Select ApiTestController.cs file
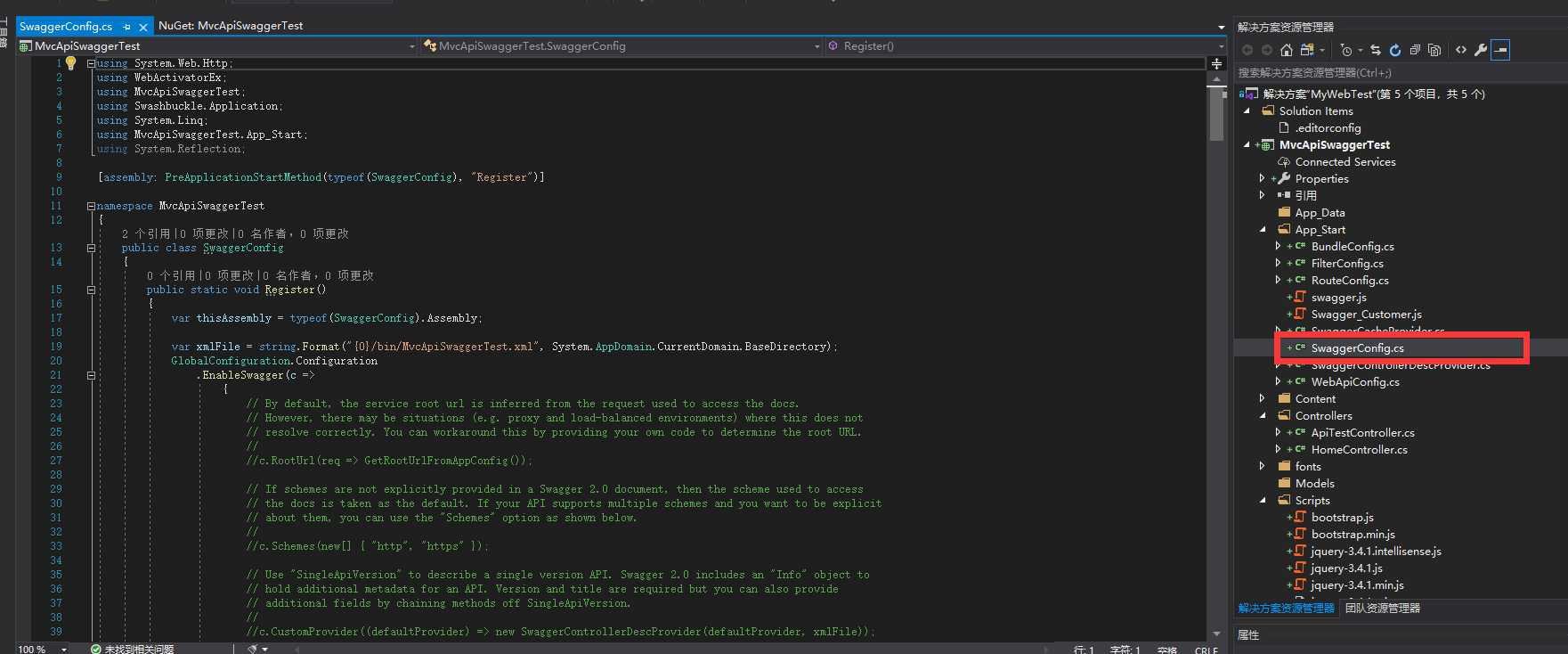The width and height of the screenshot is (1568, 654). (1362, 432)
